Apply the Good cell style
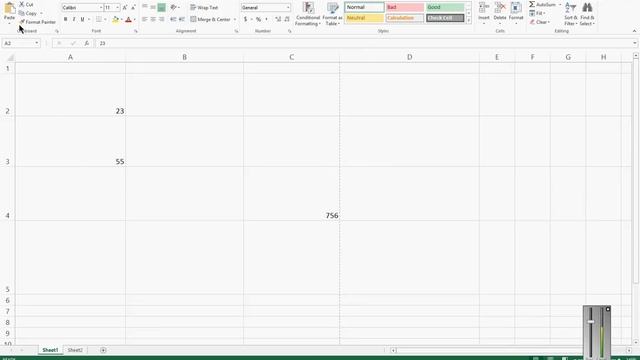Screen dimensions: 640x360 tap(445, 7)
